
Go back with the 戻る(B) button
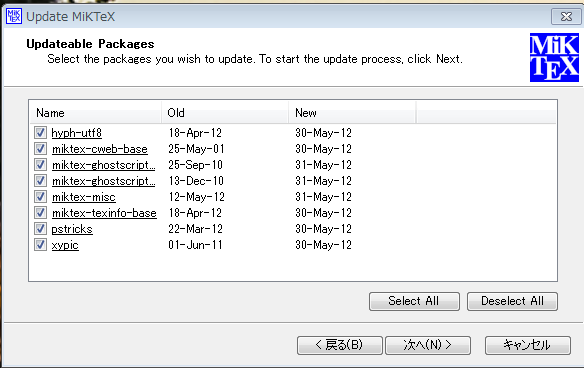pyautogui.click(x=340, y=345)
